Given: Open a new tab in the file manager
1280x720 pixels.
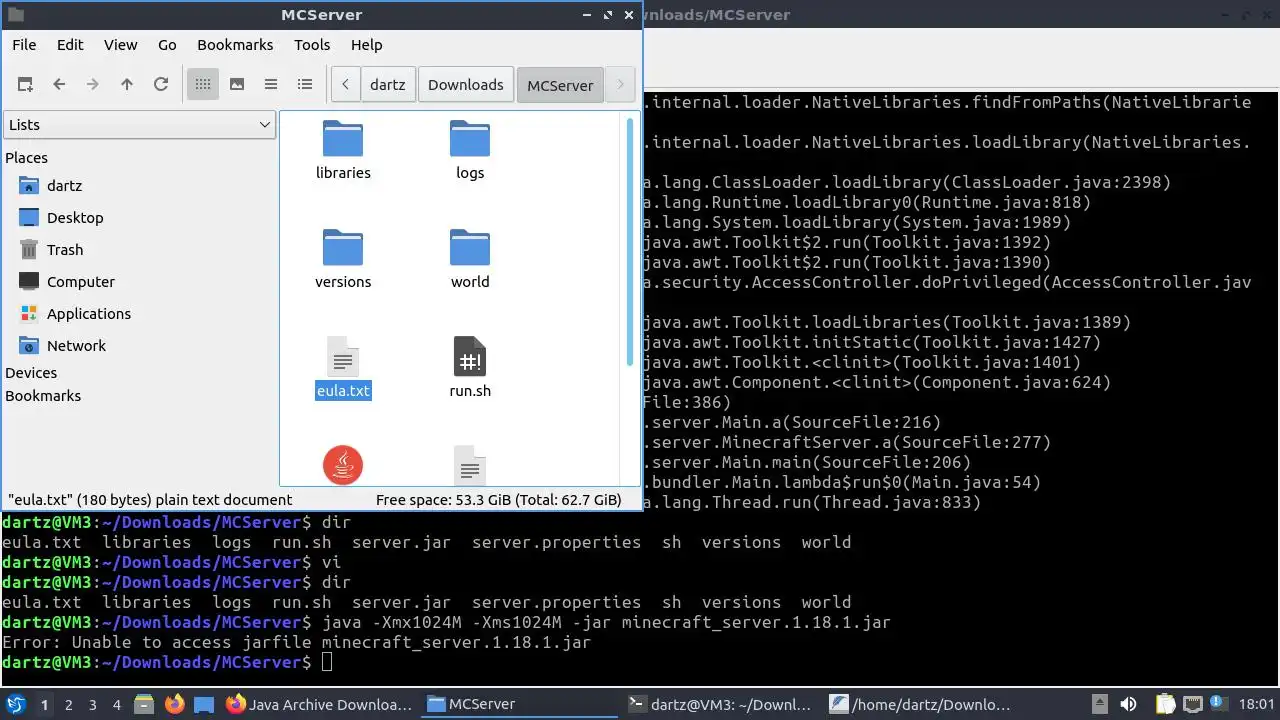Looking at the screenshot, I should pos(25,85).
